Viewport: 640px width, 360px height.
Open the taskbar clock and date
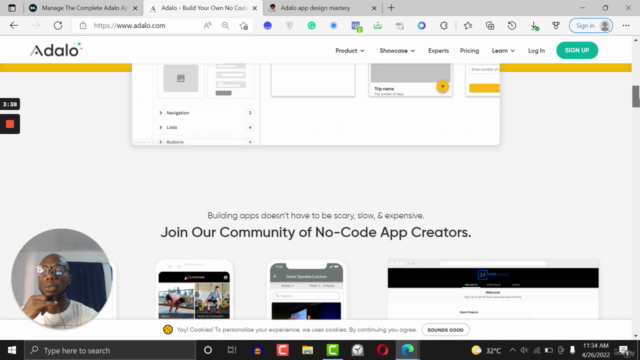pyautogui.click(x=596, y=350)
